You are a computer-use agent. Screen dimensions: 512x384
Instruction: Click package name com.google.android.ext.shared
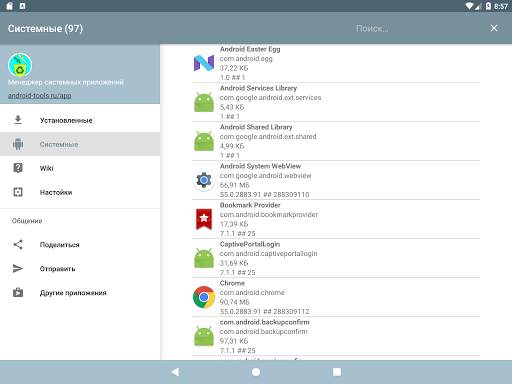point(268,137)
